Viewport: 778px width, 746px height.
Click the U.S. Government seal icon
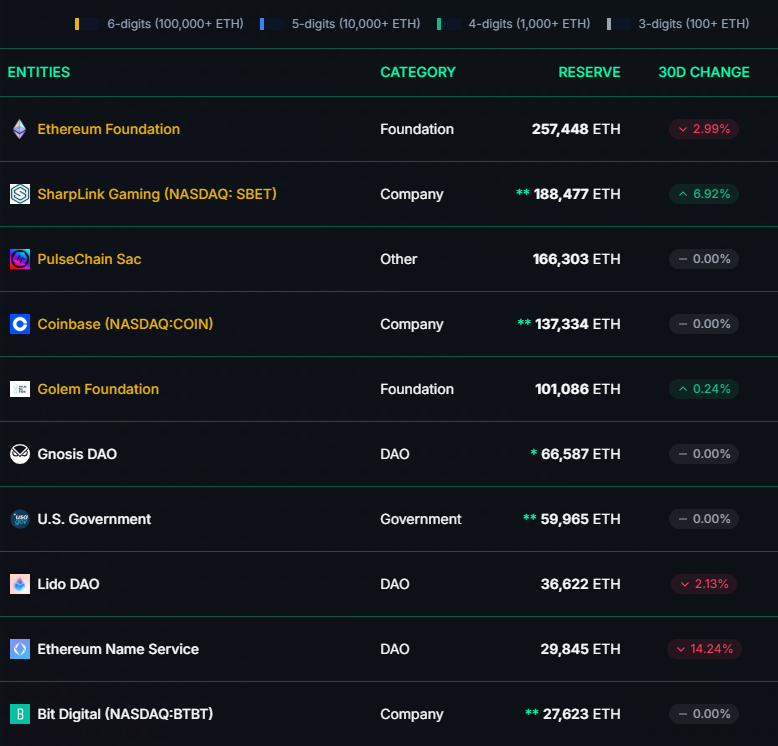point(19,519)
